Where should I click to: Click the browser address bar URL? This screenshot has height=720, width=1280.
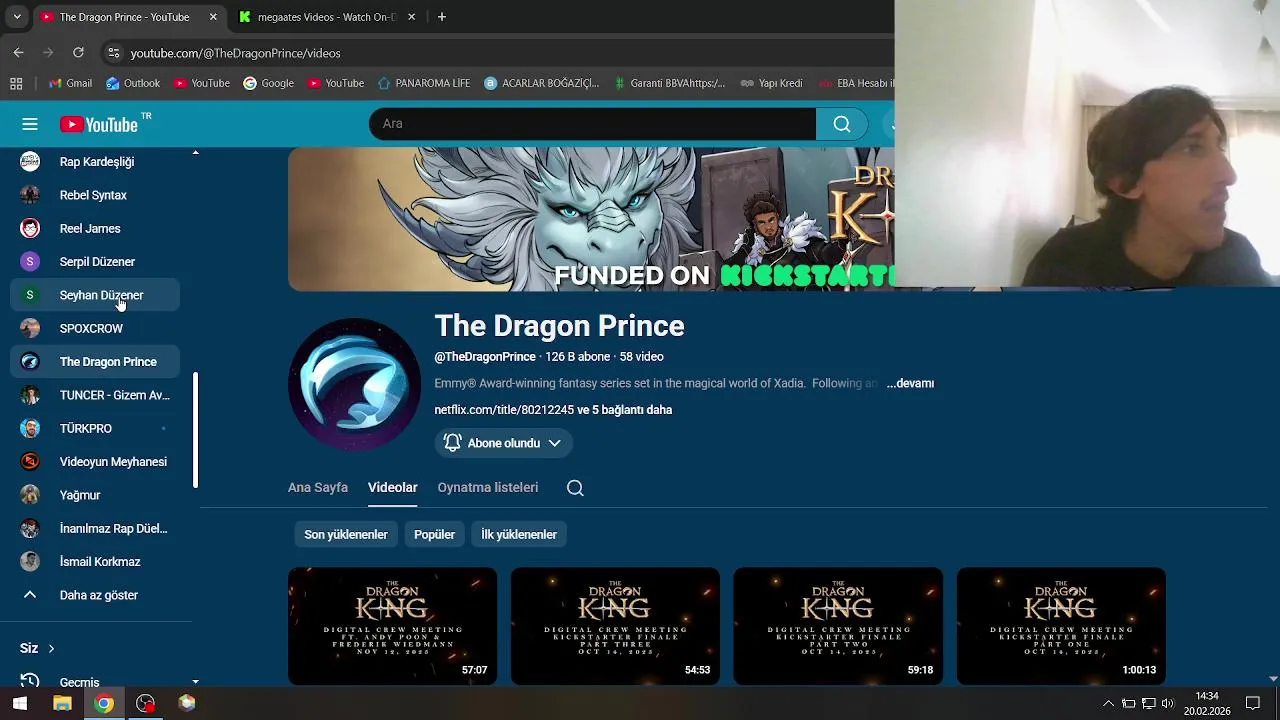(x=236, y=53)
